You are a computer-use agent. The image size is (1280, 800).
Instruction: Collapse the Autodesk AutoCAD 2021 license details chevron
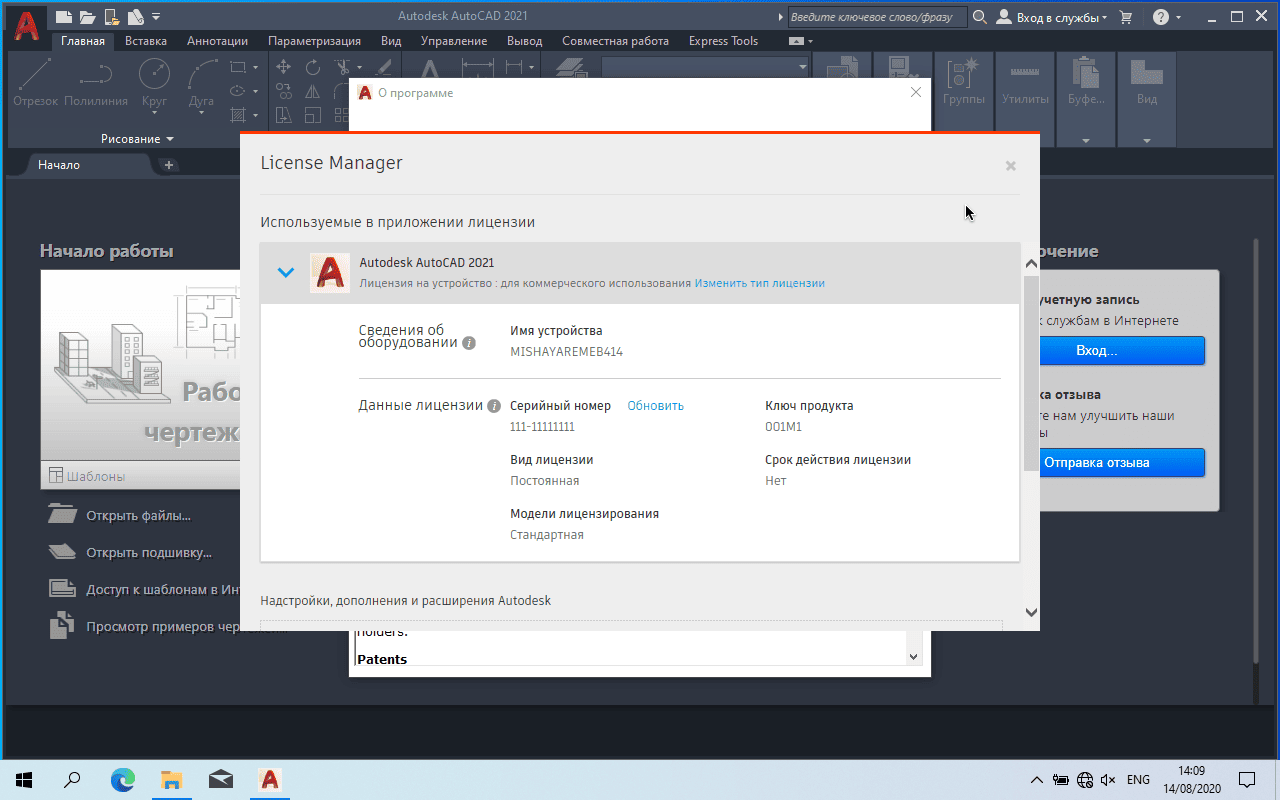tap(286, 272)
